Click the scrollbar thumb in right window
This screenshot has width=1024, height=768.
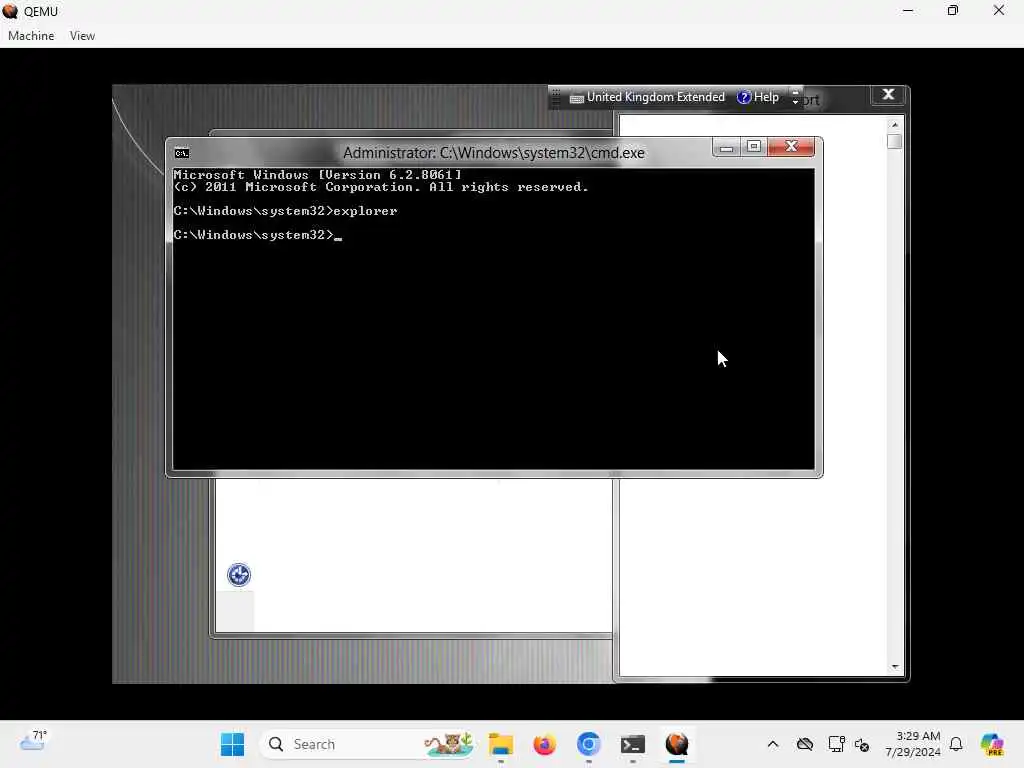pos(895,141)
